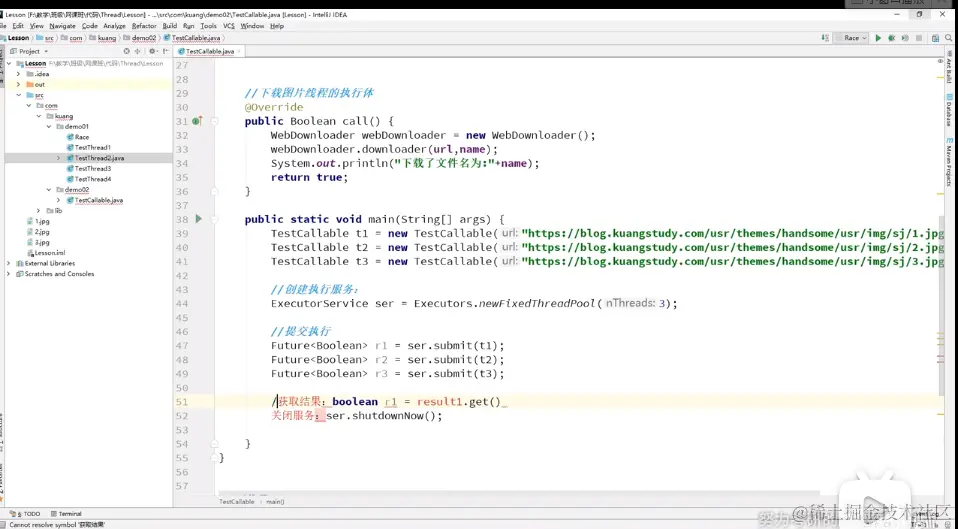The height and width of the screenshot is (529, 958).
Task: Open the Project view selector dropdown
Action: click(x=29, y=51)
